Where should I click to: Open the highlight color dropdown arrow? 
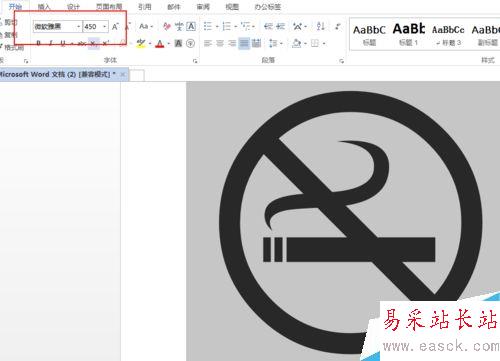coord(150,43)
